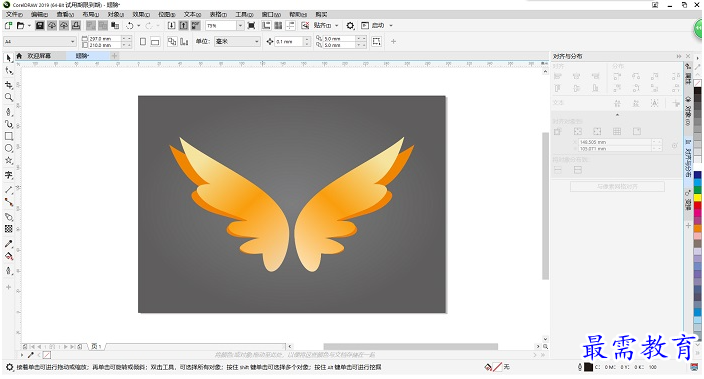Click the Full-screen preview icon
The image size is (704, 379).
pos(251,26)
